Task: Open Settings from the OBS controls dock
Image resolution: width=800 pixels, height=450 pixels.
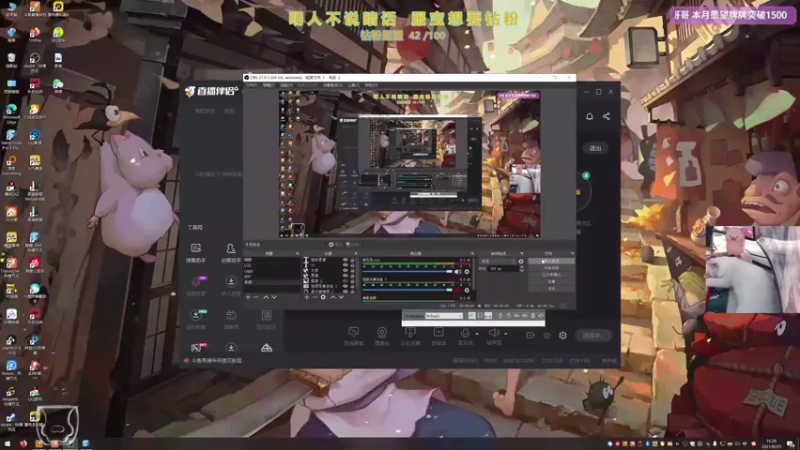Action: click(551, 282)
